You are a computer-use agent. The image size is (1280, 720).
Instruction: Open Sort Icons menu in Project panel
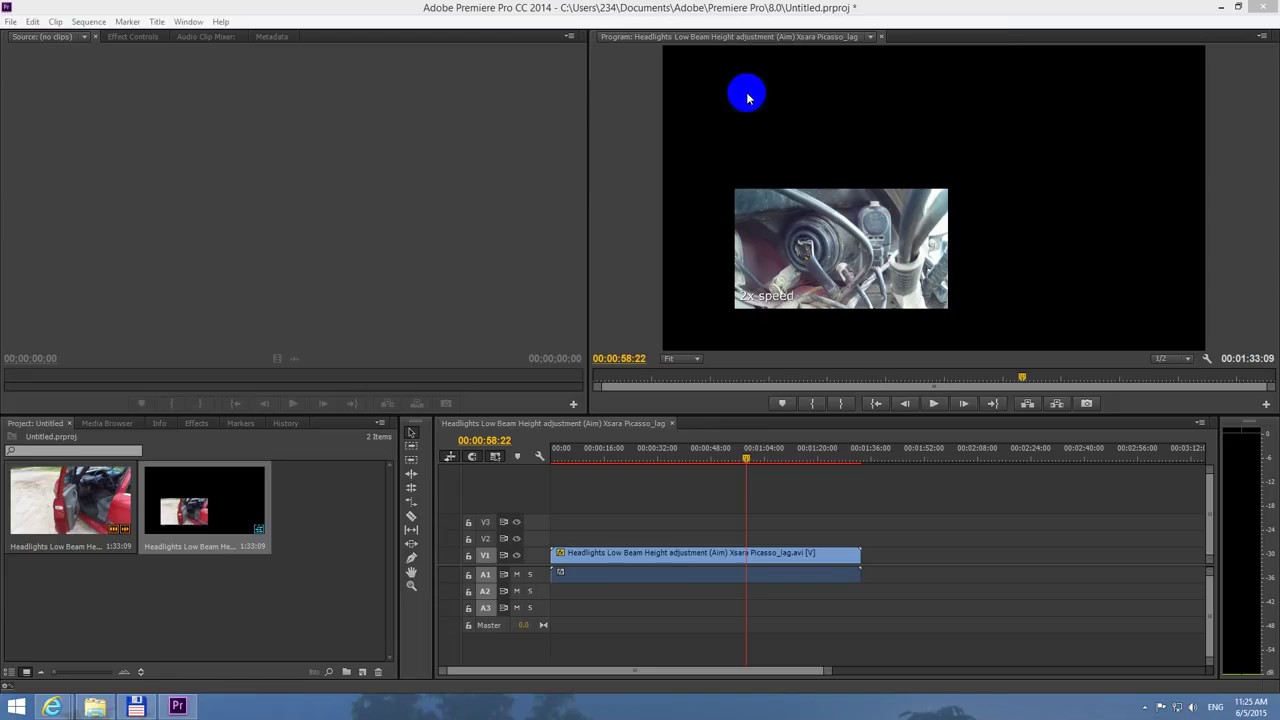140,672
